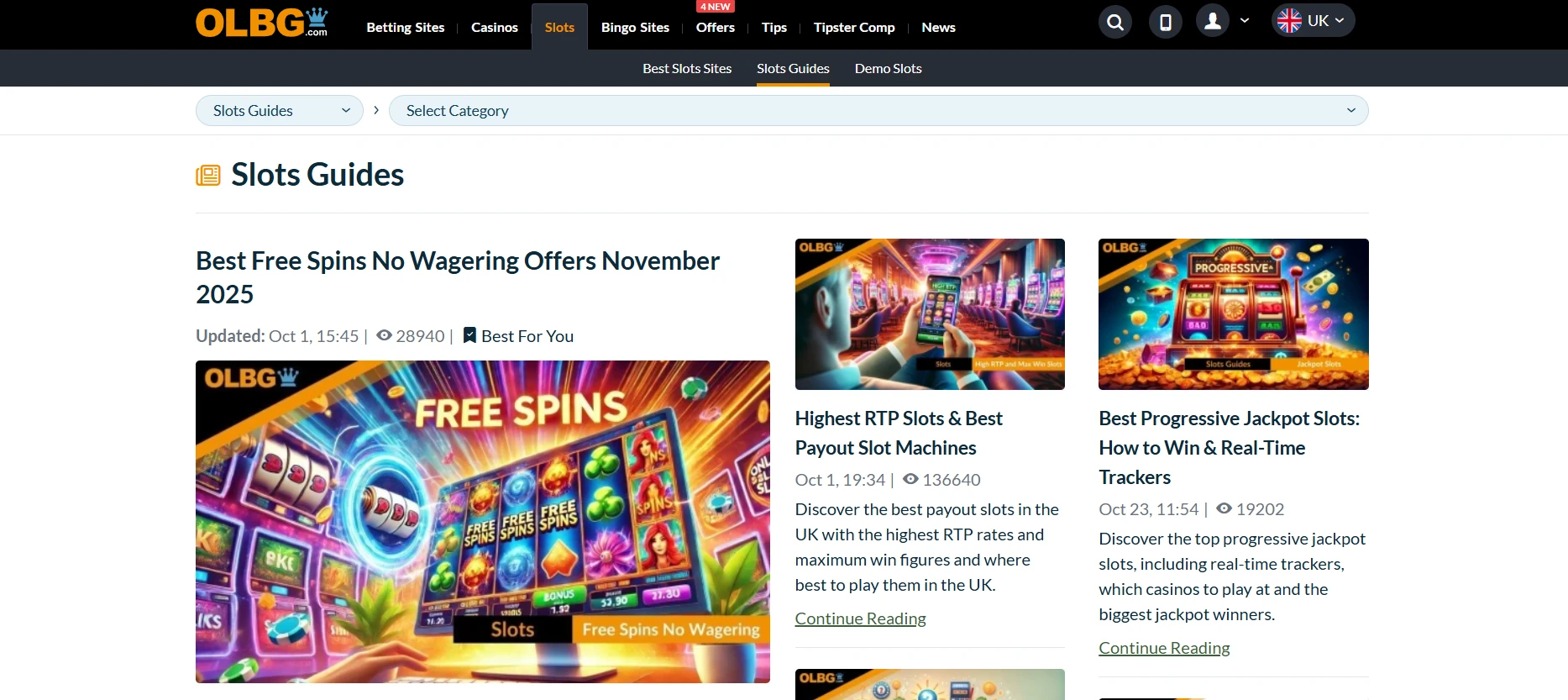Open the search magnifier icon

click(x=1115, y=22)
